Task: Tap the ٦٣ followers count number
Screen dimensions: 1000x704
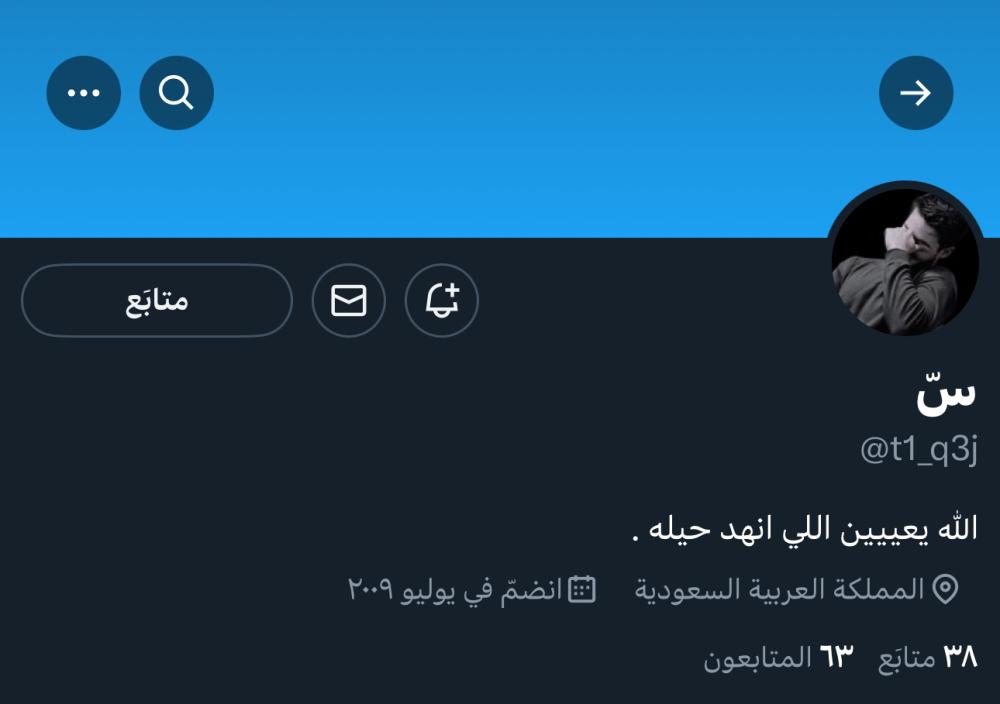Action: tap(836, 656)
